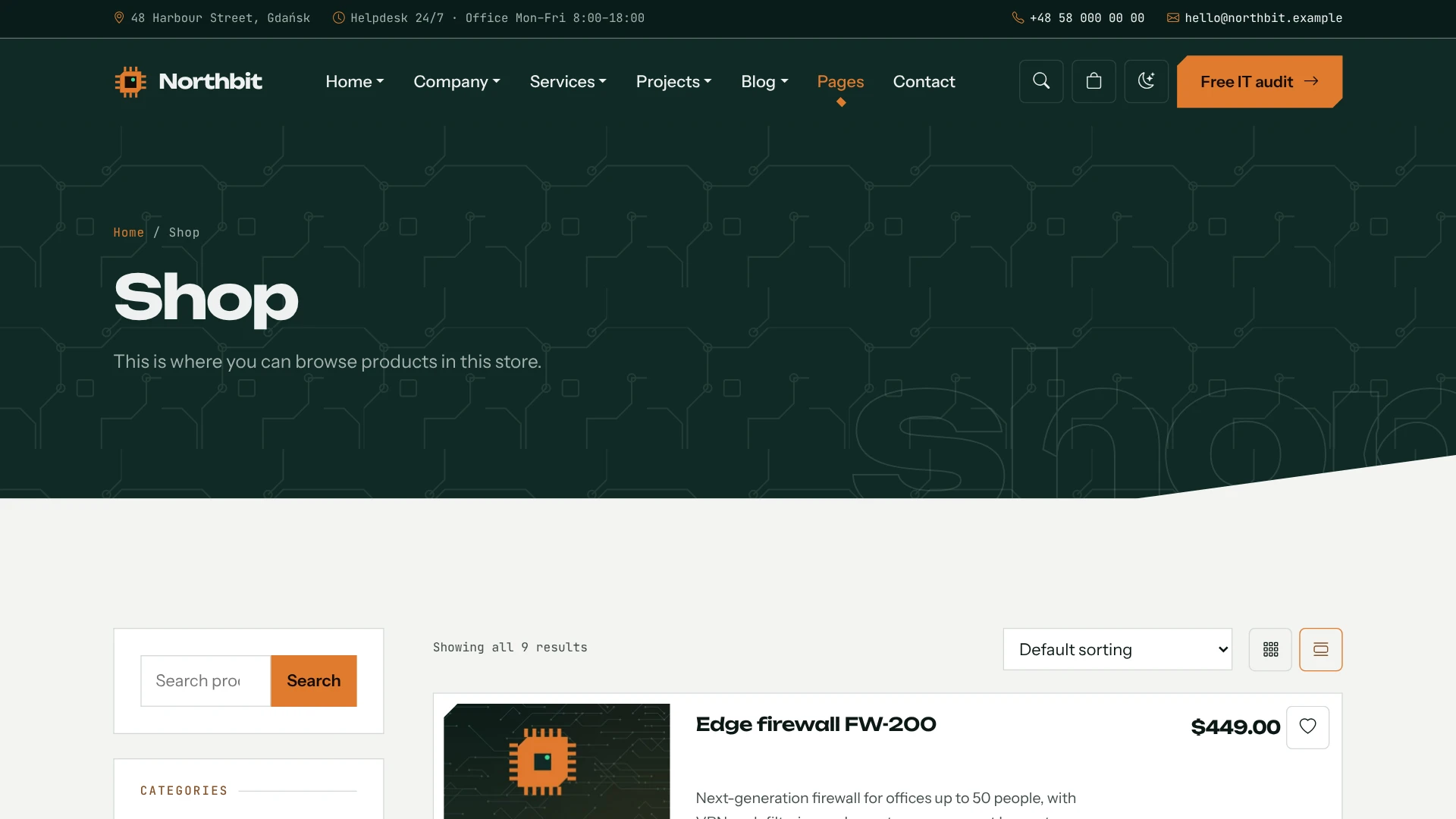Click the clock icon next to Helpdesk
This screenshot has height=819, width=1456.
click(339, 17)
